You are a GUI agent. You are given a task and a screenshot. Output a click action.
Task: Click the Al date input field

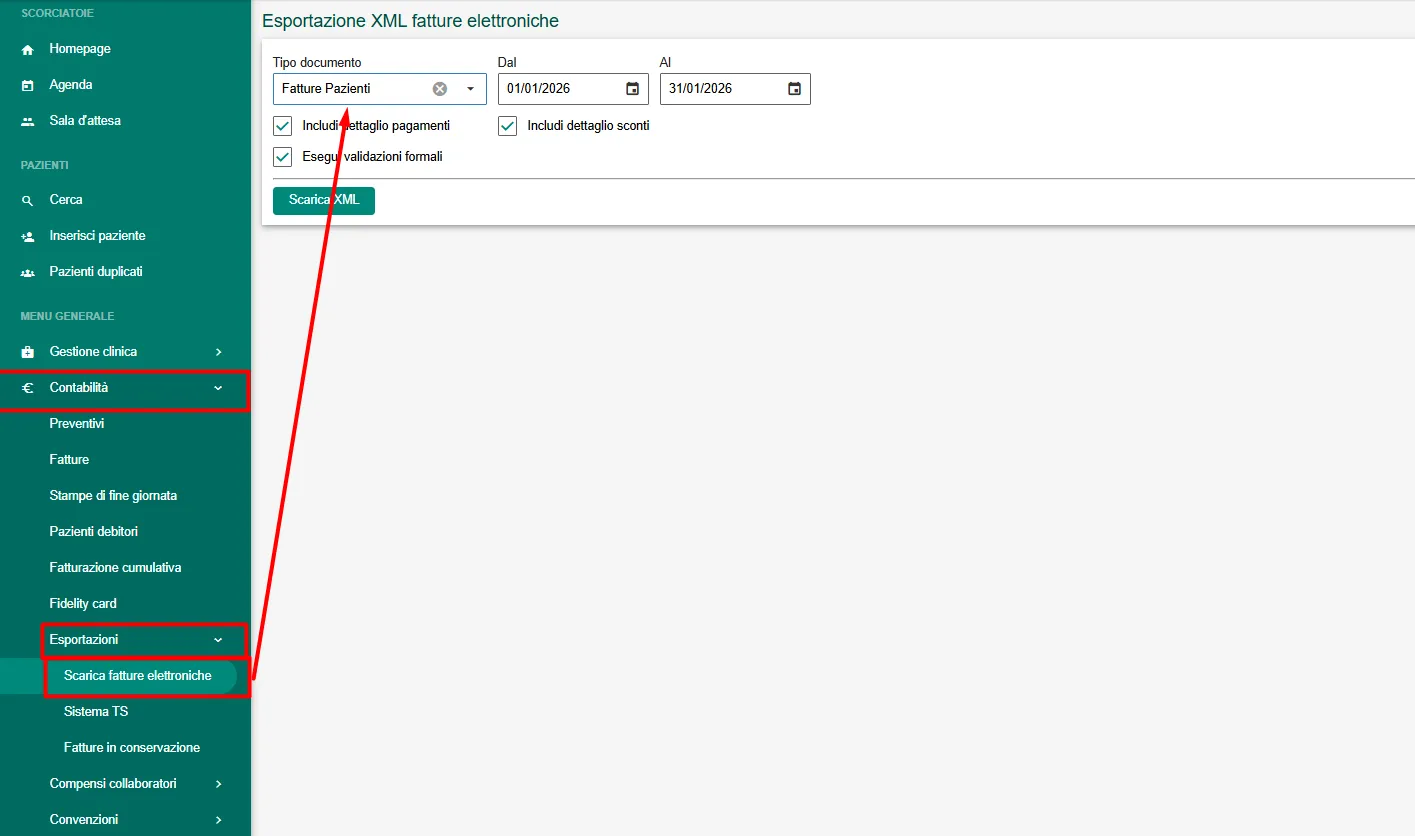pos(735,89)
